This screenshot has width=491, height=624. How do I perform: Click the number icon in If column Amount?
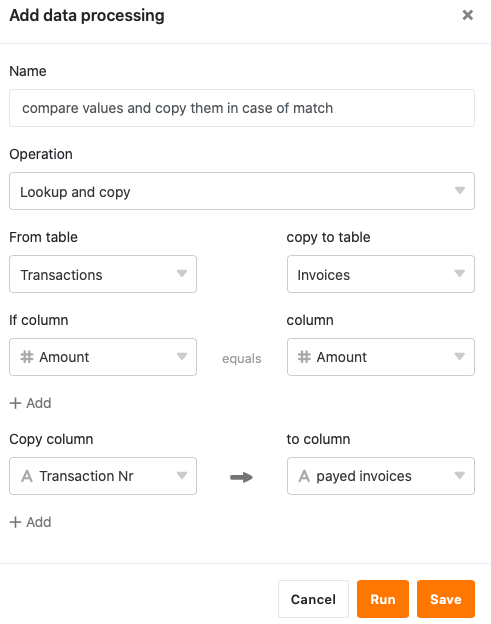click(27, 357)
